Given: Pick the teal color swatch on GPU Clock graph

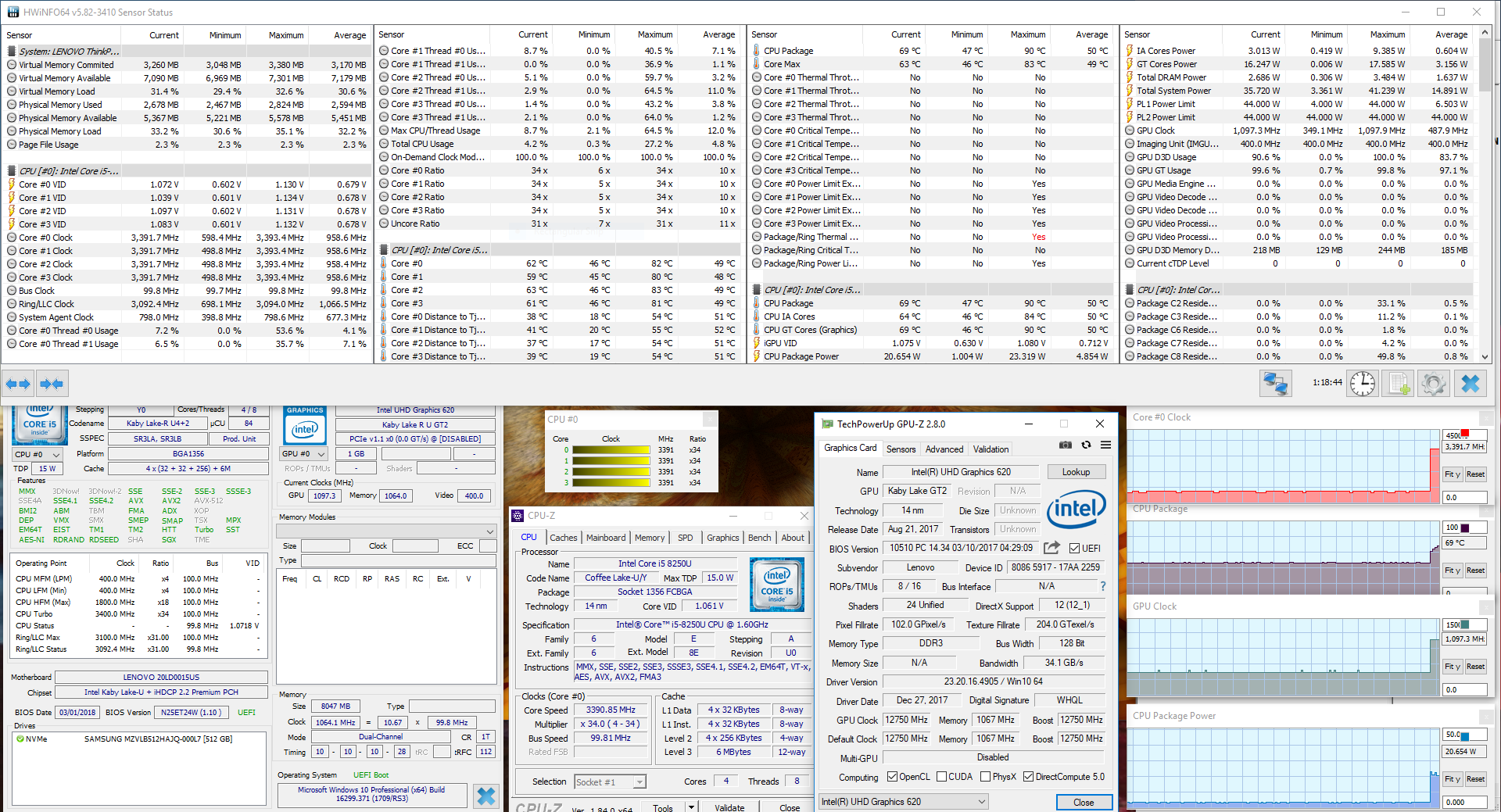Looking at the screenshot, I should [1464, 624].
